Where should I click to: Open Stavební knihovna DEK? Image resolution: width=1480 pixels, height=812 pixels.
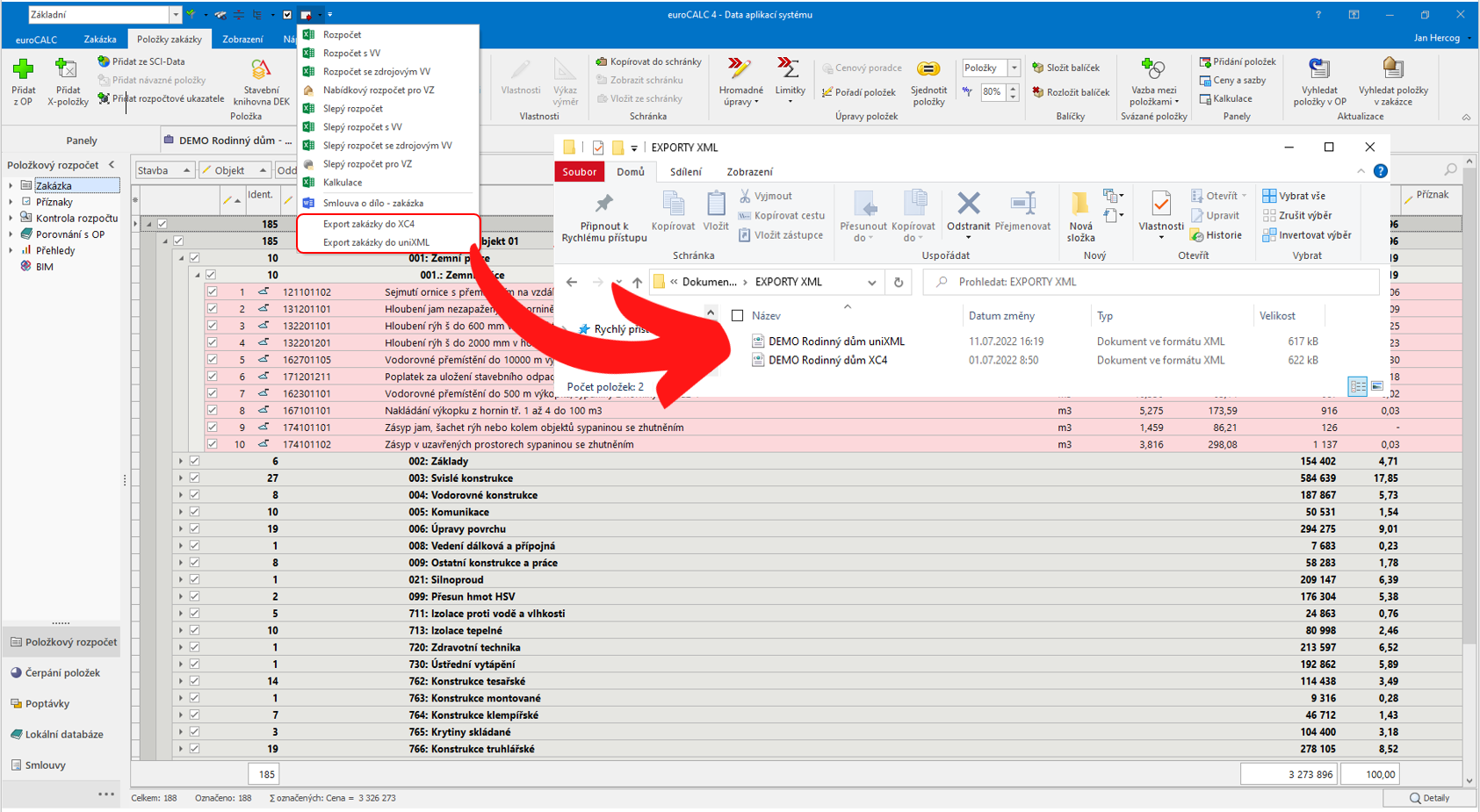click(x=261, y=83)
